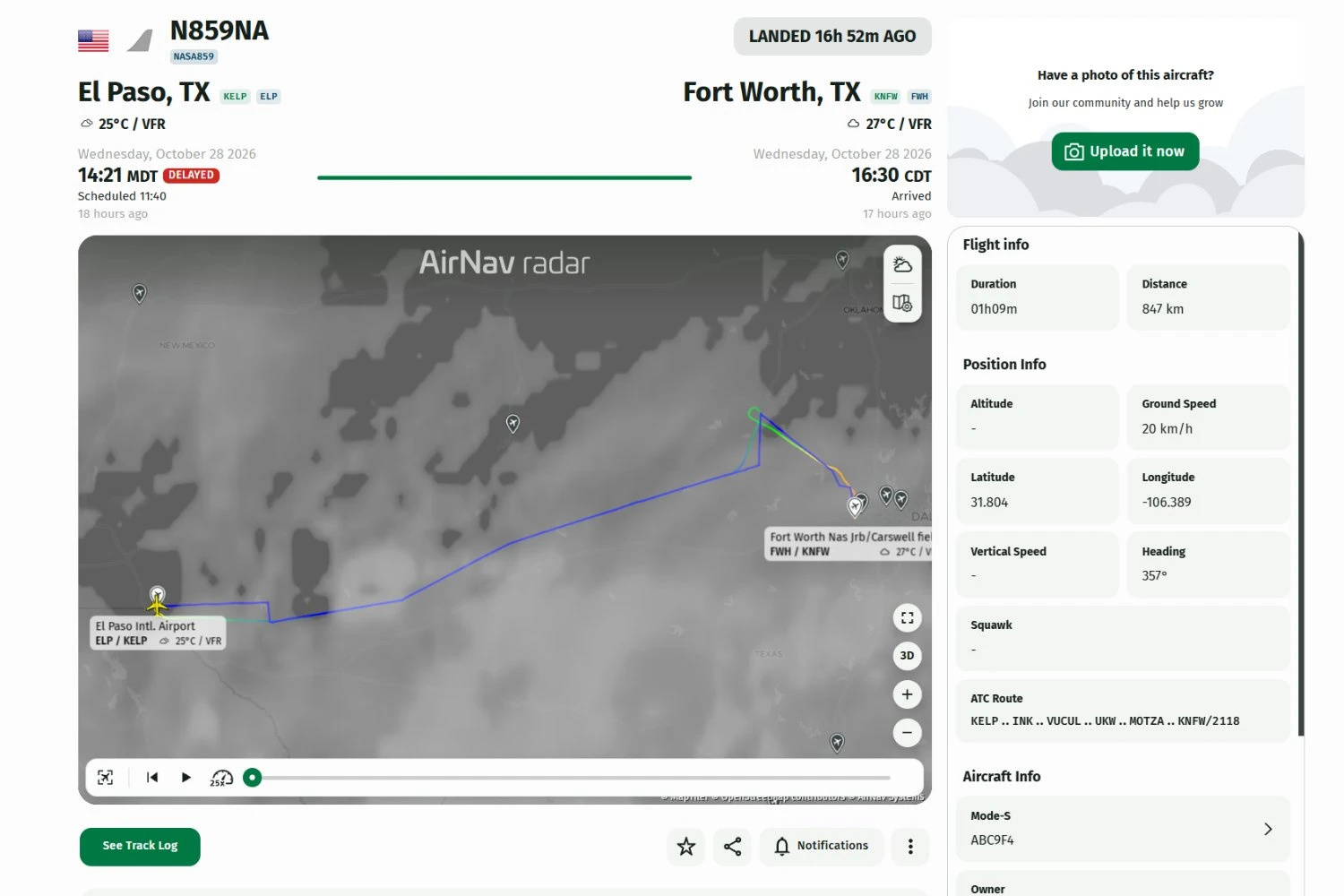The width and height of the screenshot is (1344, 896).
Task: Click the Duration value 01h09m
Action: [994, 309]
